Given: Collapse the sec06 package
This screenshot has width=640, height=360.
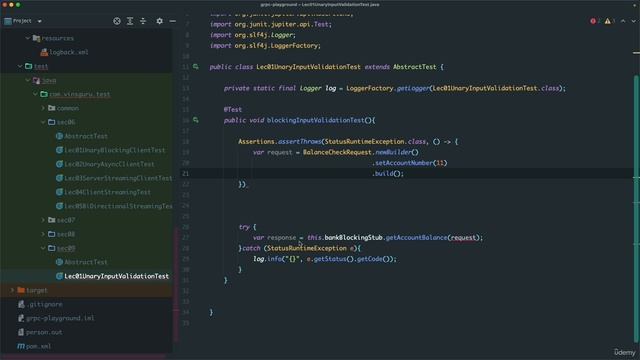Looking at the screenshot, I should tap(43, 122).
